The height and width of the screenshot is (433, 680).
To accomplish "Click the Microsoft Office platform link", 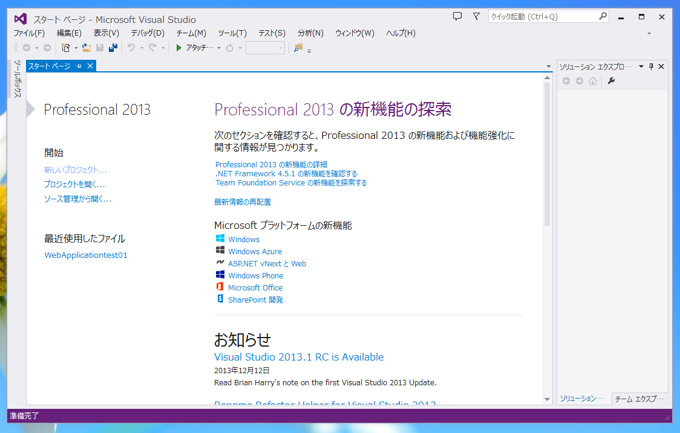I will pos(255,288).
